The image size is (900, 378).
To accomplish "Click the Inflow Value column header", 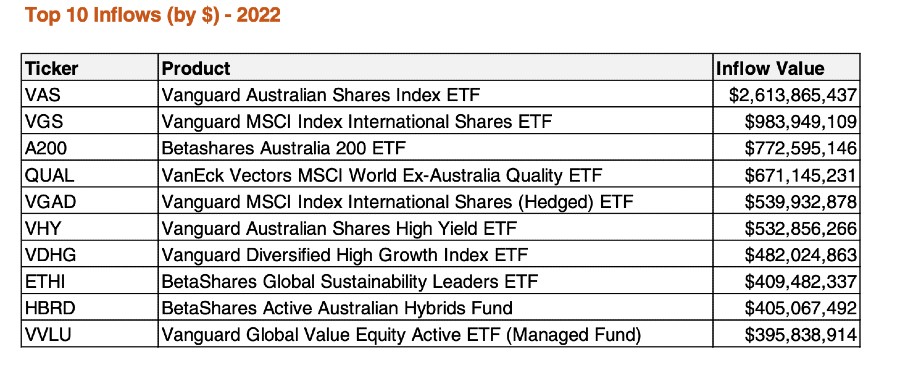I will click(786, 68).
